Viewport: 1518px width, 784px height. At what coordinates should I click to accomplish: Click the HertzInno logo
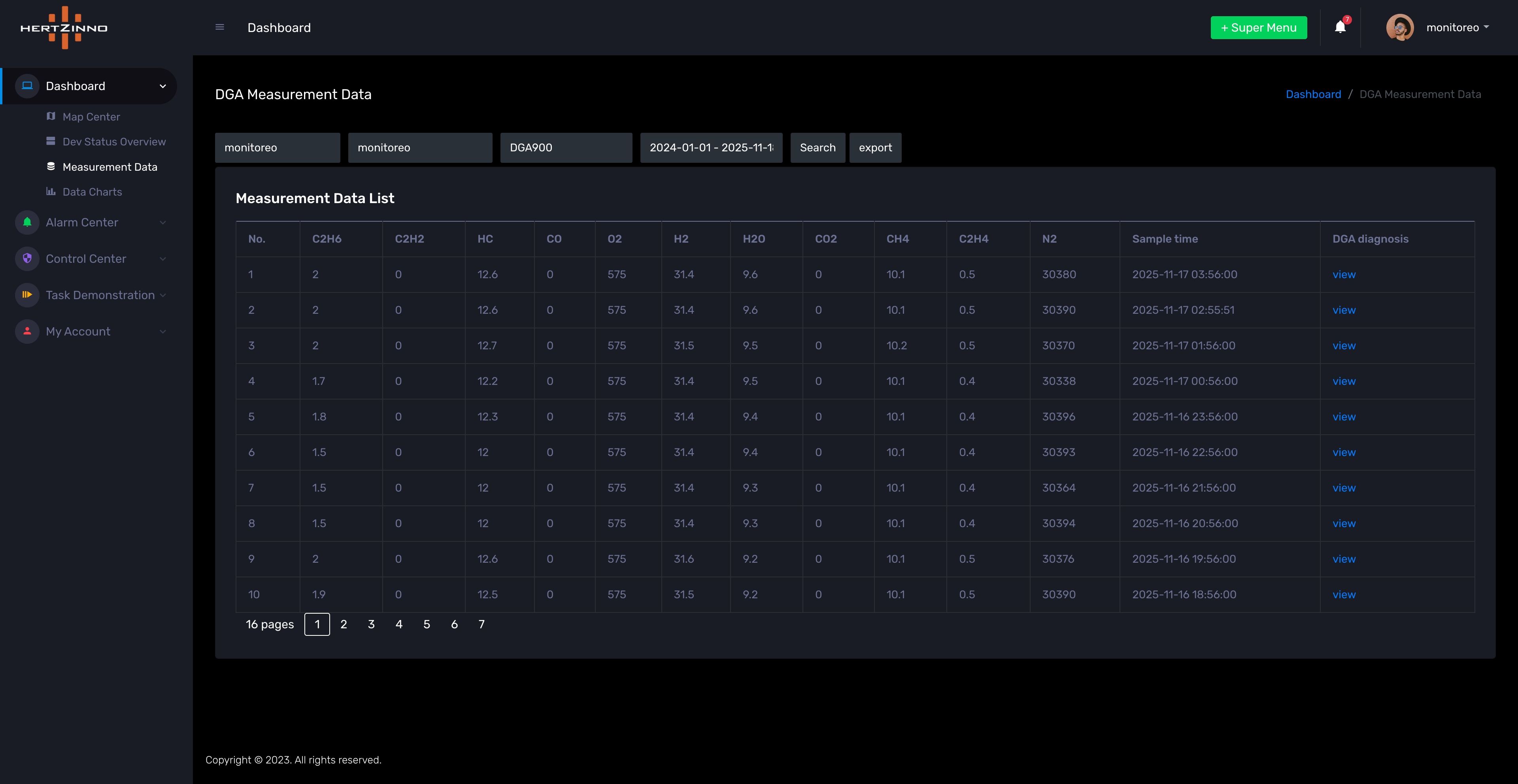64,28
